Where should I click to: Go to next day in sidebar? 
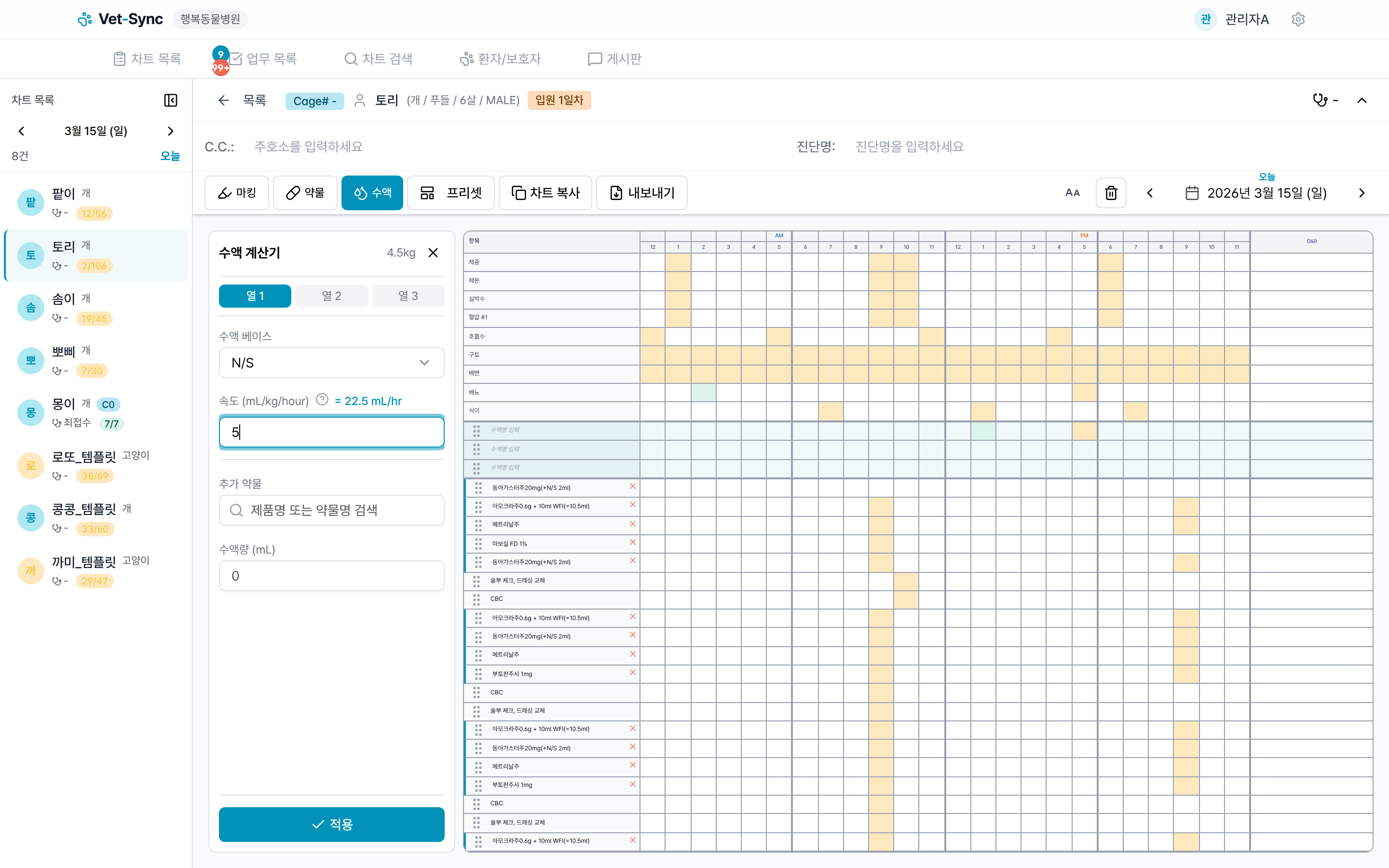(x=170, y=131)
